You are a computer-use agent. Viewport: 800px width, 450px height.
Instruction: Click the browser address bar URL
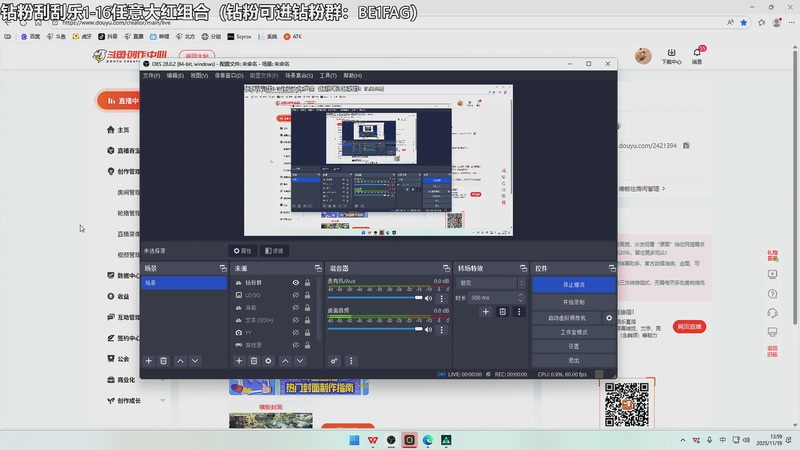pyautogui.click(x=116, y=22)
